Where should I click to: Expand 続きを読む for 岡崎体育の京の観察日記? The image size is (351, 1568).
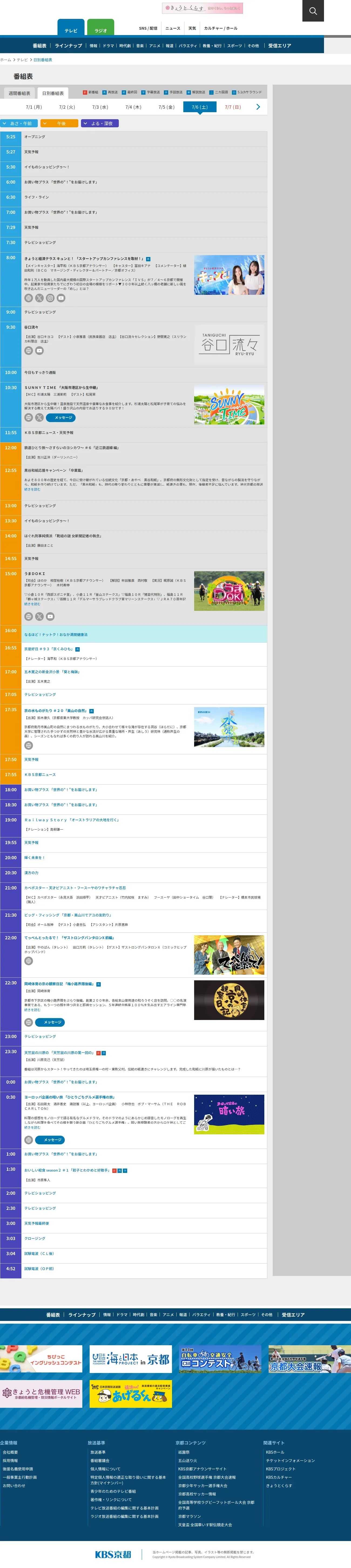click(x=32, y=1010)
